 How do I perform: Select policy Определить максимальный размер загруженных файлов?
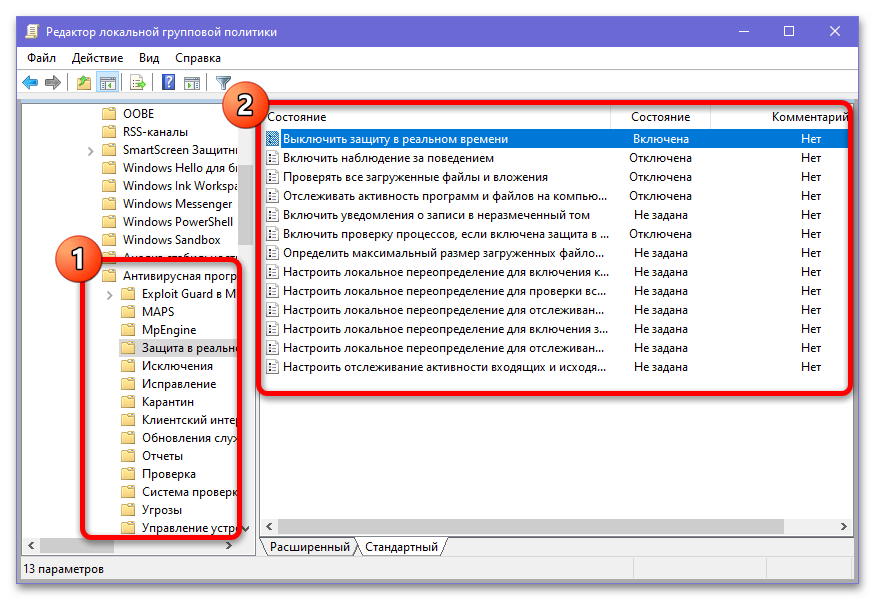[x=443, y=253]
